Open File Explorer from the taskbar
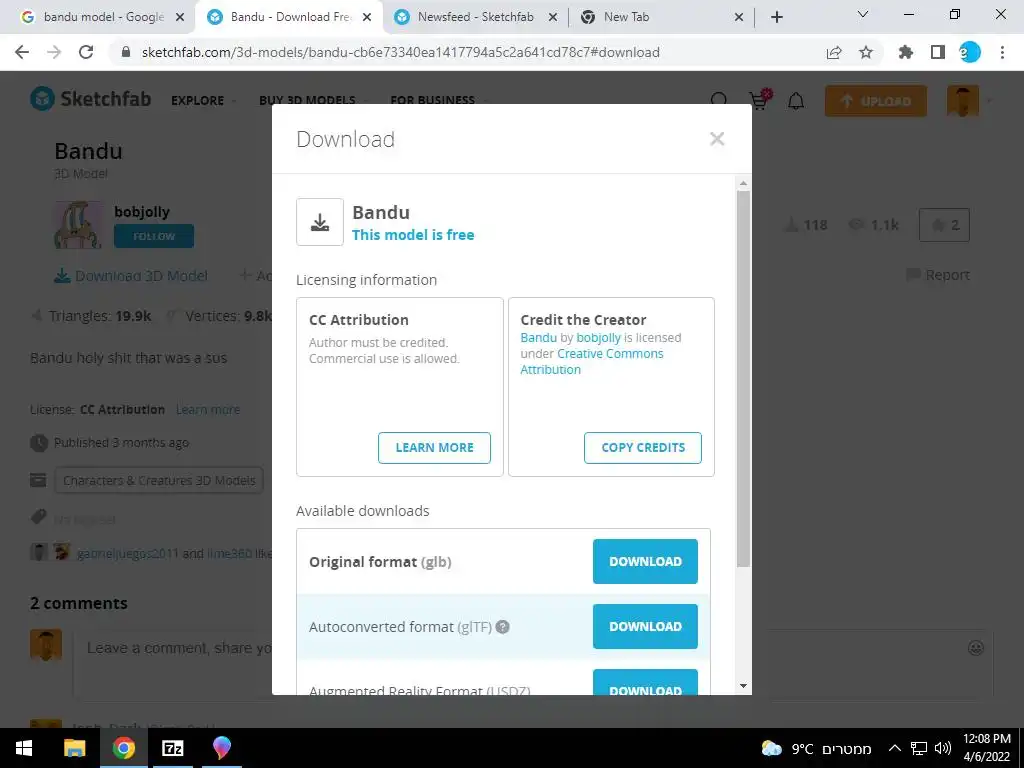1024x768 pixels. [74, 748]
